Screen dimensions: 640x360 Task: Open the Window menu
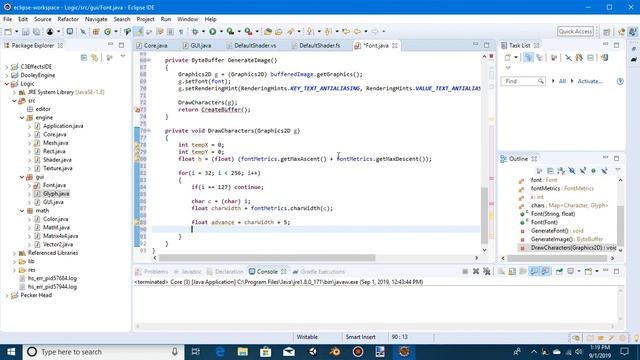pyautogui.click(x=187, y=19)
